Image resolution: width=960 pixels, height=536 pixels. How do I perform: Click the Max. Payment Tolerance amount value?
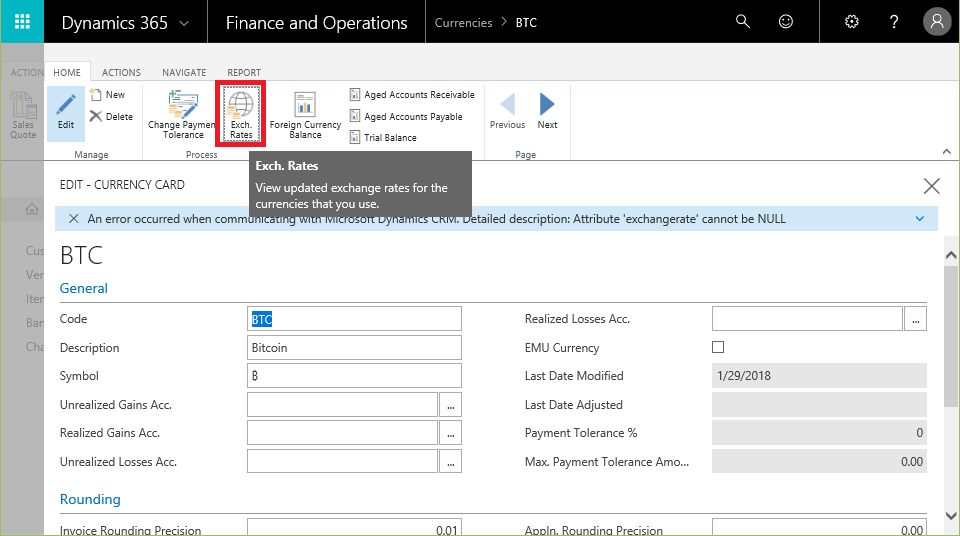819,462
